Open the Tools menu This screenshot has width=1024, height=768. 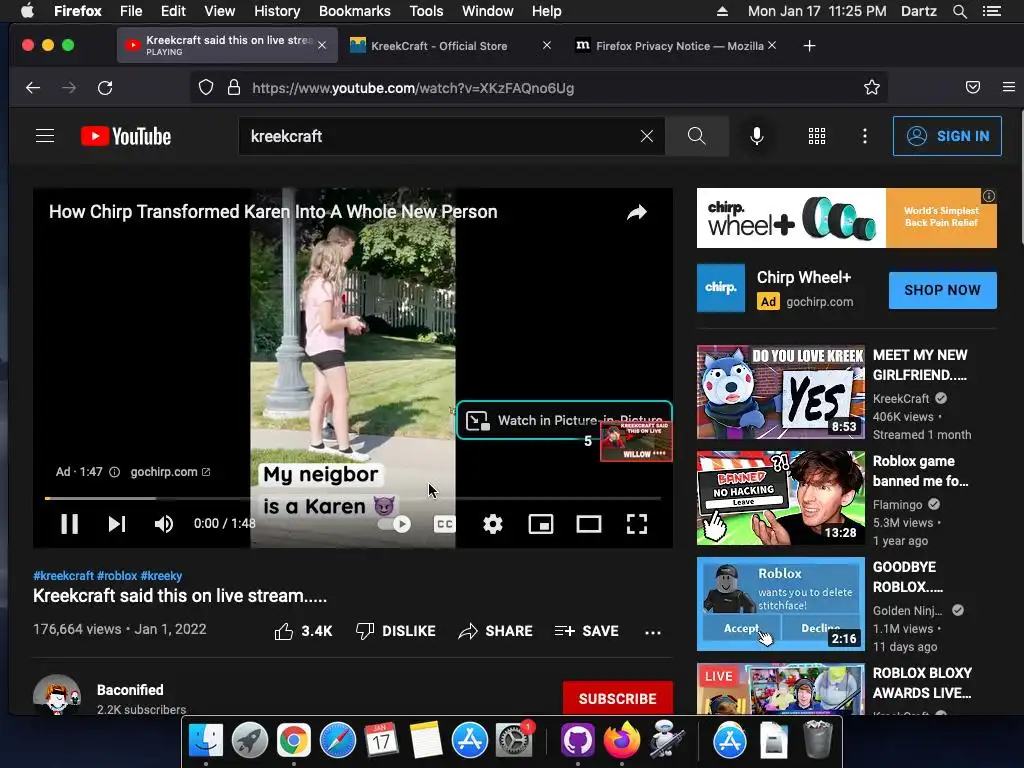[426, 11]
